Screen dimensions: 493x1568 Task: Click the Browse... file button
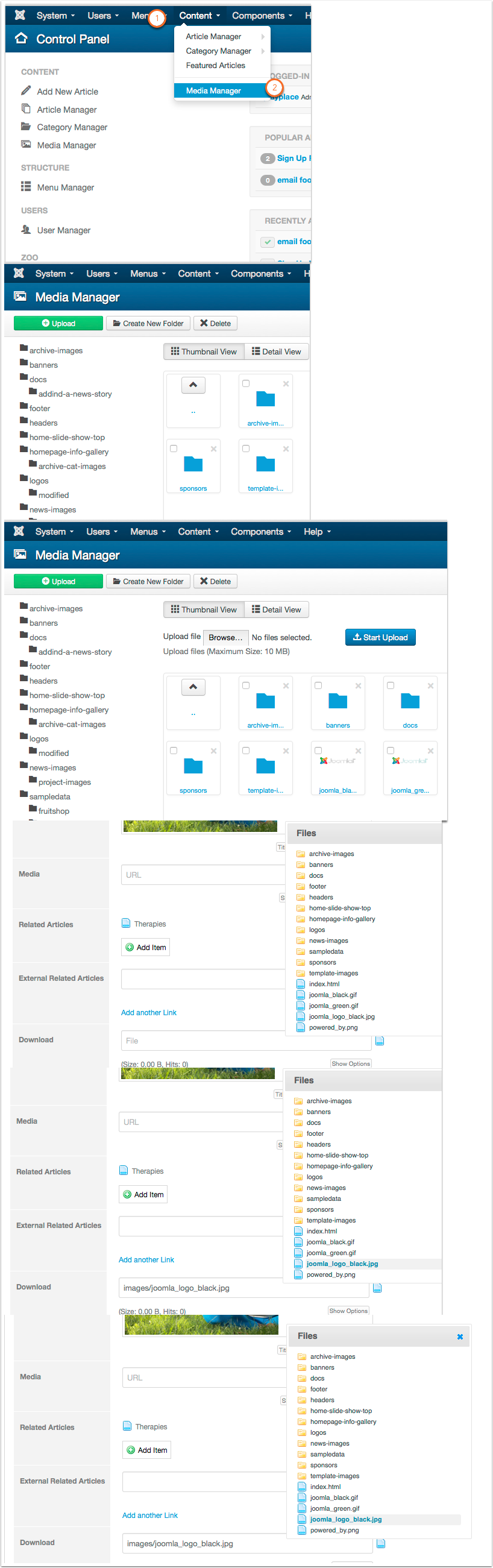coord(226,637)
